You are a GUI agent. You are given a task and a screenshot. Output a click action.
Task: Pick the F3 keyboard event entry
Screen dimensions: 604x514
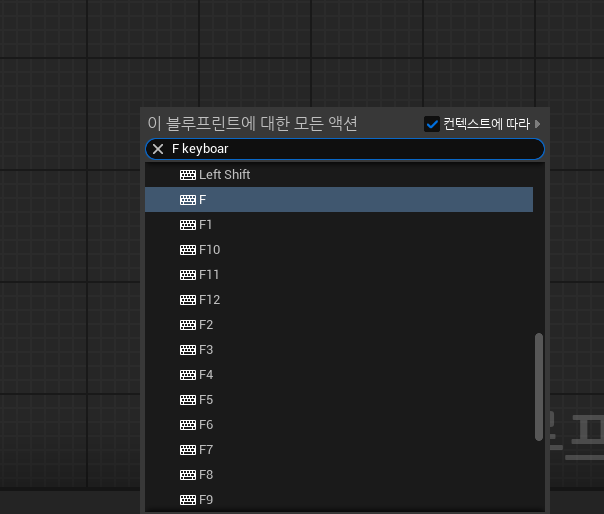(x=339, y=350)
